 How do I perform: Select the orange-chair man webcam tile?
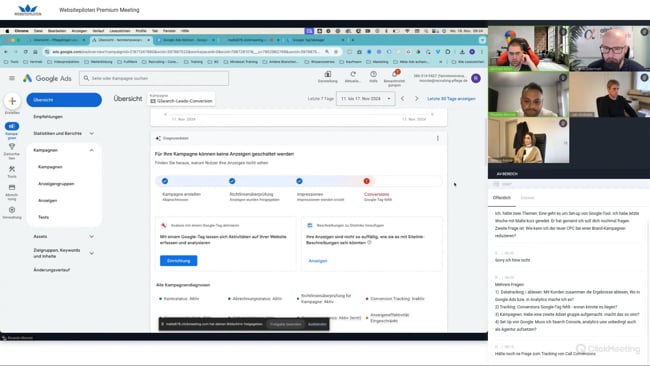coord(529,48)
